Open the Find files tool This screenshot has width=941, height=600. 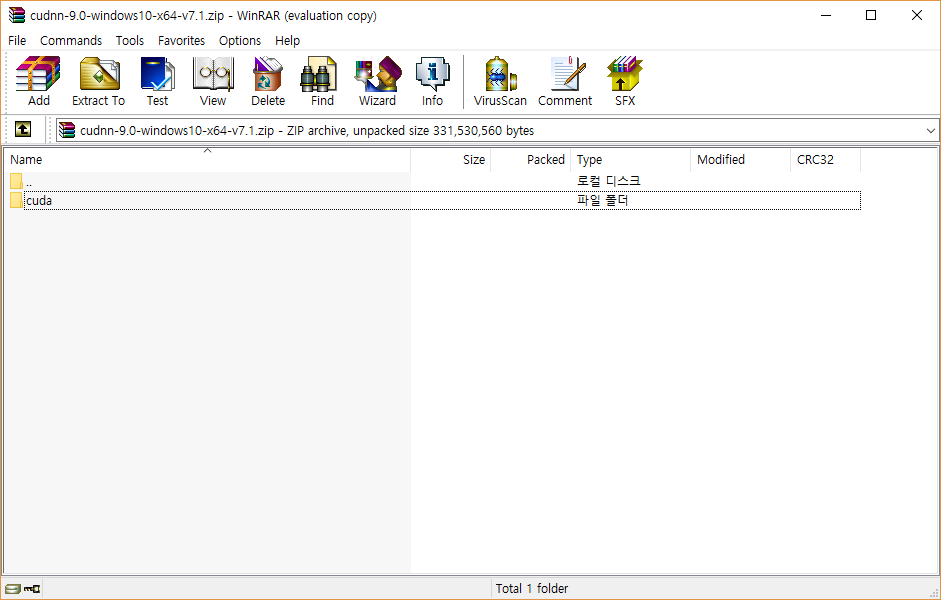pyautogui.click(x=322, y=81)
